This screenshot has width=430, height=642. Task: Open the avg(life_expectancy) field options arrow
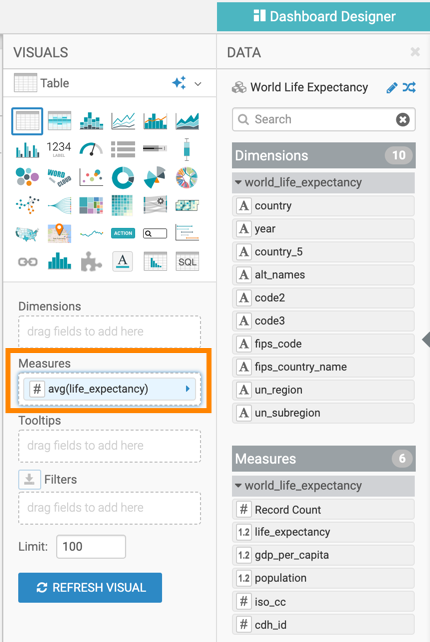[x=188, y=389]
